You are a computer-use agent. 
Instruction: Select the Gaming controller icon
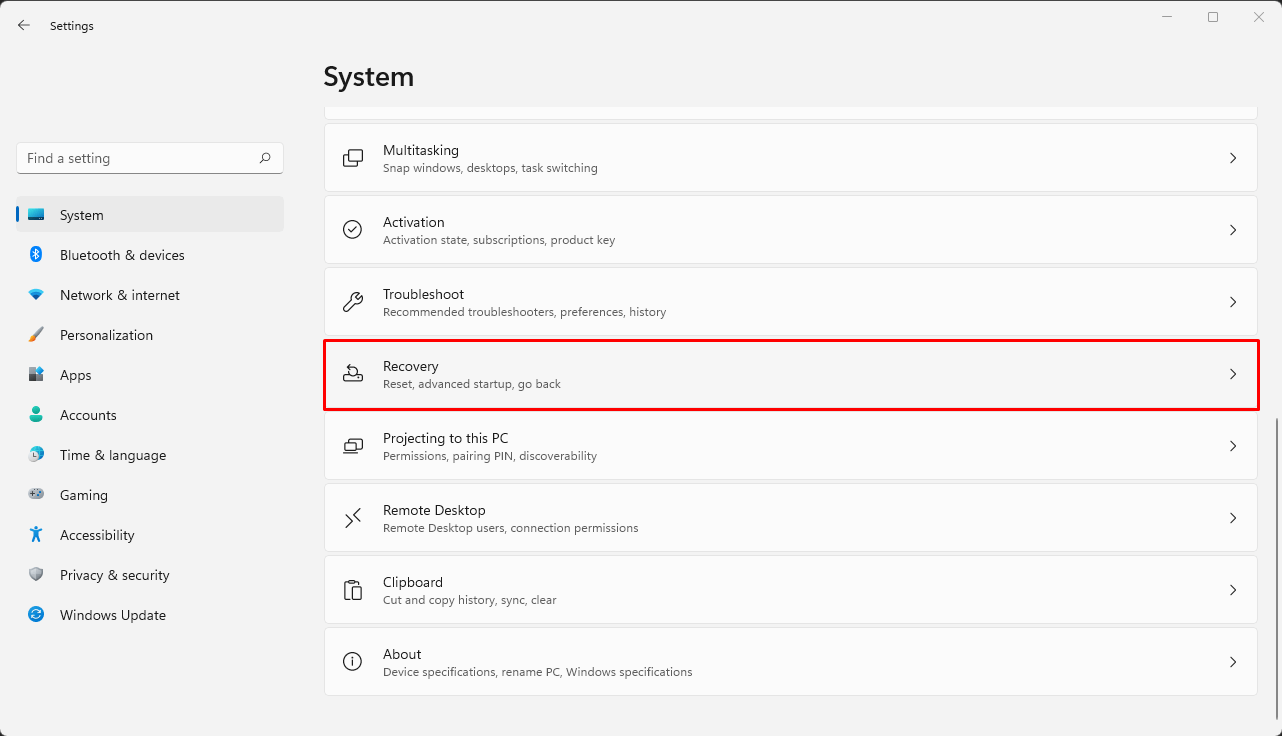click(36, 495)
